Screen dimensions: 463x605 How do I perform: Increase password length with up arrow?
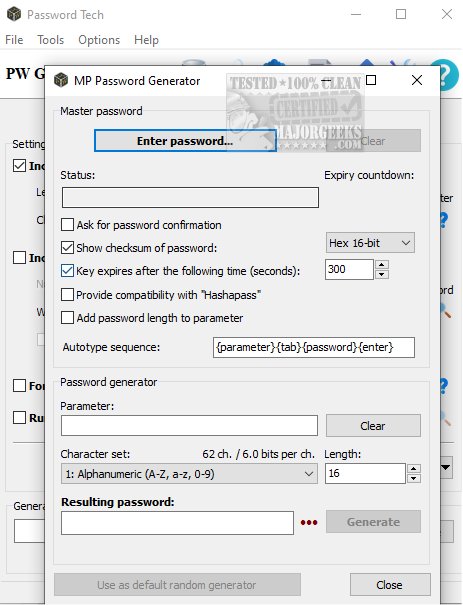[x=414, y=469]
